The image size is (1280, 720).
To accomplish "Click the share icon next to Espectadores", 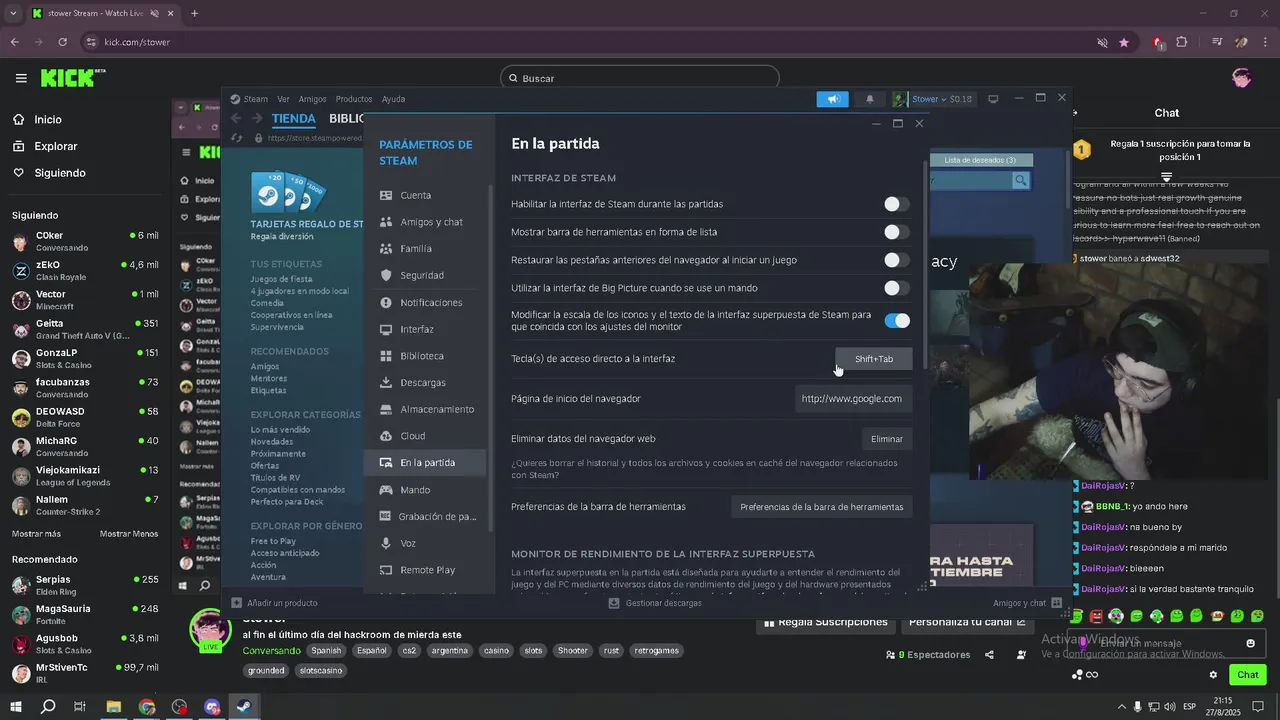I will (989, 655).
